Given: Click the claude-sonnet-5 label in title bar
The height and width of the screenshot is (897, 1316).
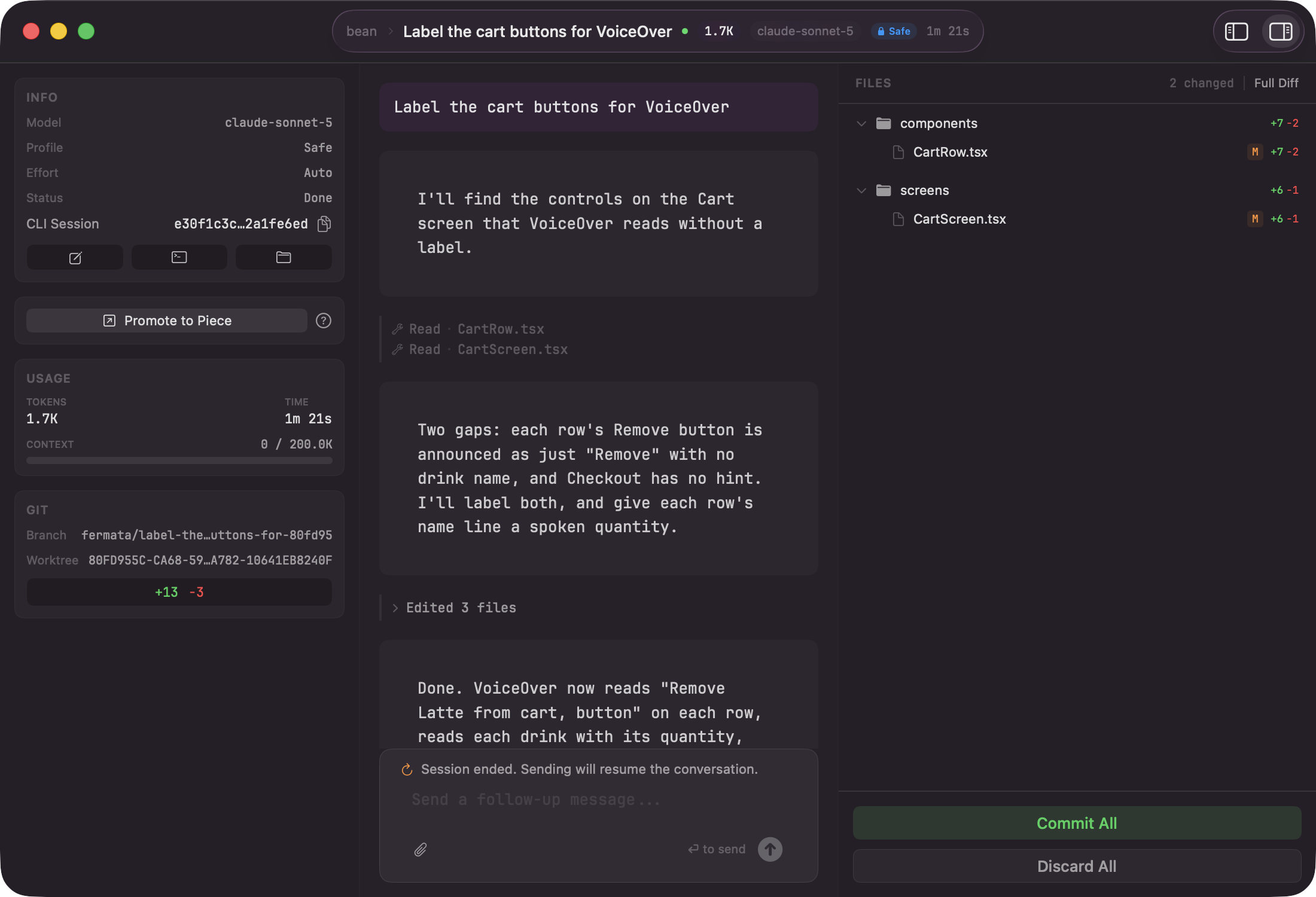Looking at the screenshot, I should [x=805, y=31].
